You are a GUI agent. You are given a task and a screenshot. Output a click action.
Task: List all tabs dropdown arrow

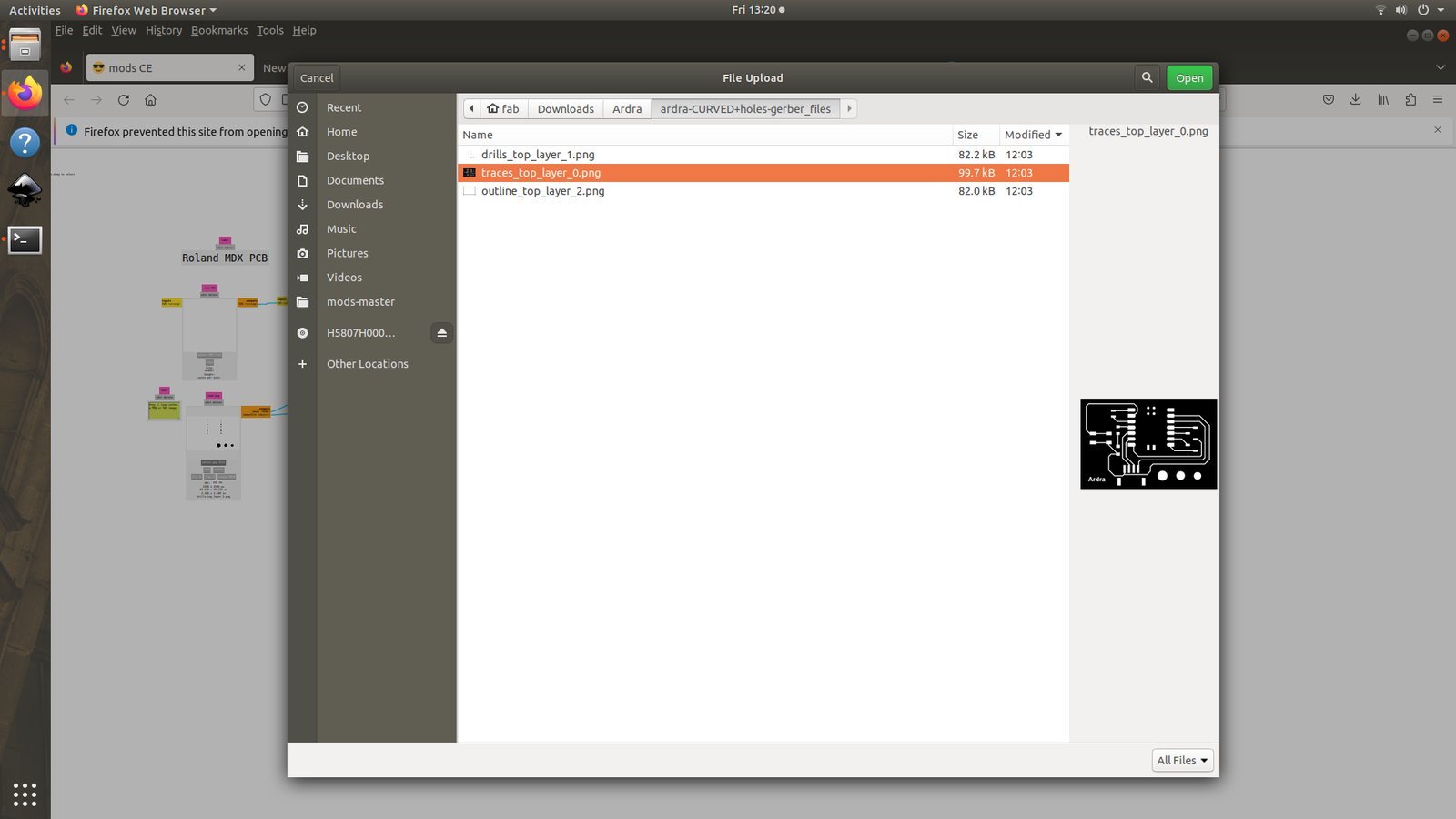click(1440, 67)
